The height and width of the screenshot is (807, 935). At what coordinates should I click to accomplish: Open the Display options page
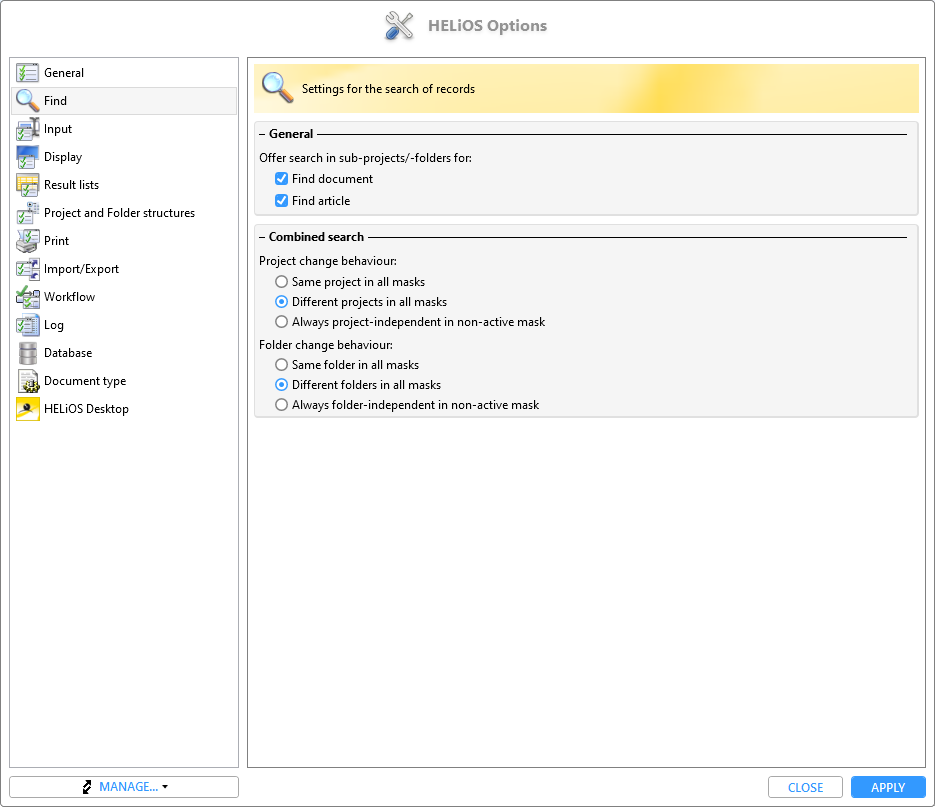click(124, 157)
